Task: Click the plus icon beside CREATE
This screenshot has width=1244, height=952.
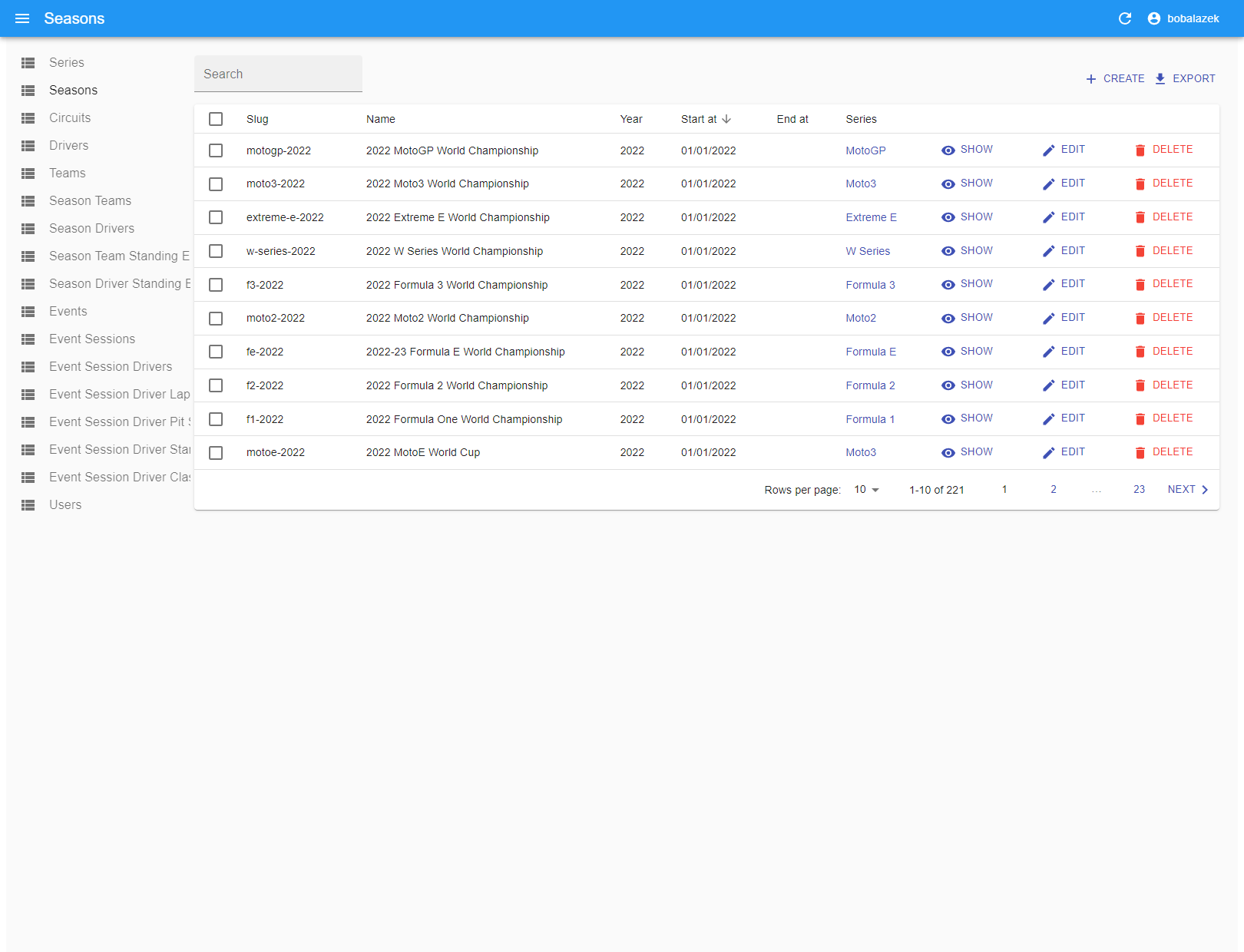Action: point(1091,79)
